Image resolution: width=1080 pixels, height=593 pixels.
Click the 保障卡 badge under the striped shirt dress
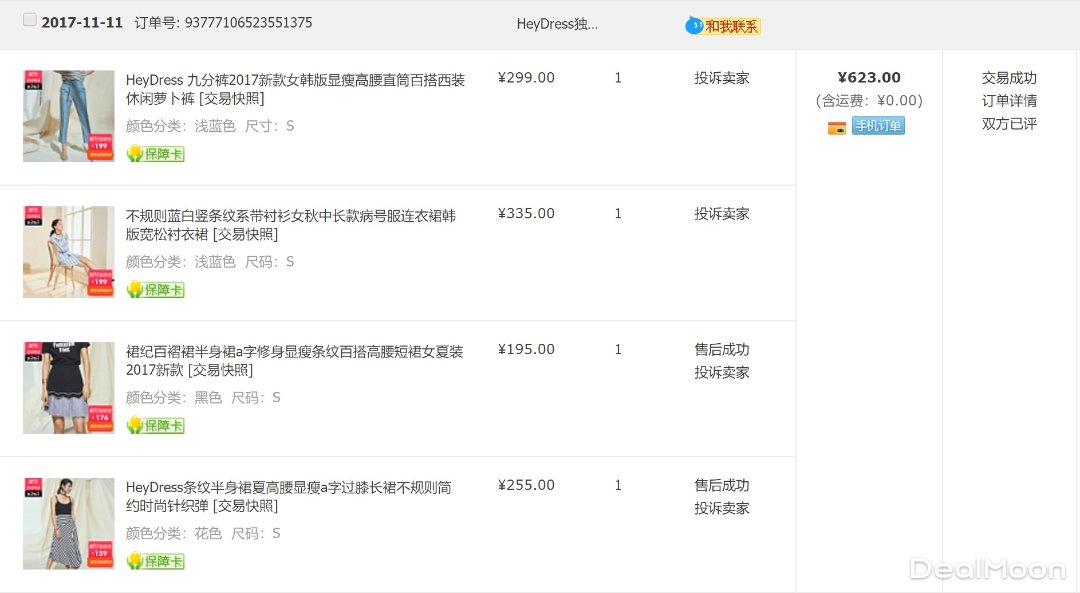[x=156, y=290]
